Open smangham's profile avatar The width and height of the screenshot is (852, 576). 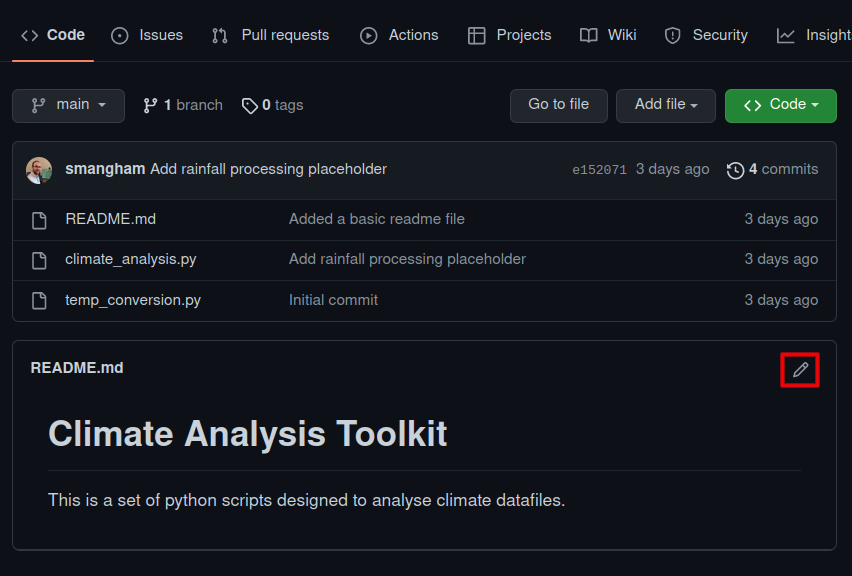click(x=38, y=169)
